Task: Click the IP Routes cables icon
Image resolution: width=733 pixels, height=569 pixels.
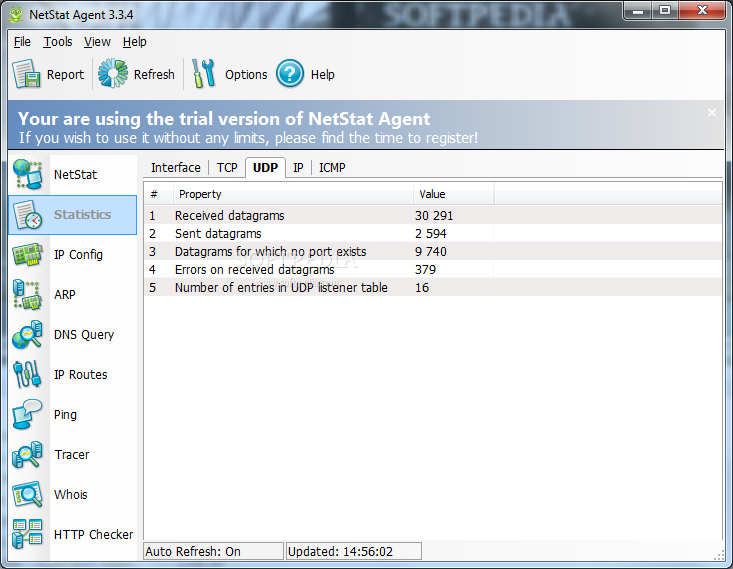Action: click(28, 375)
